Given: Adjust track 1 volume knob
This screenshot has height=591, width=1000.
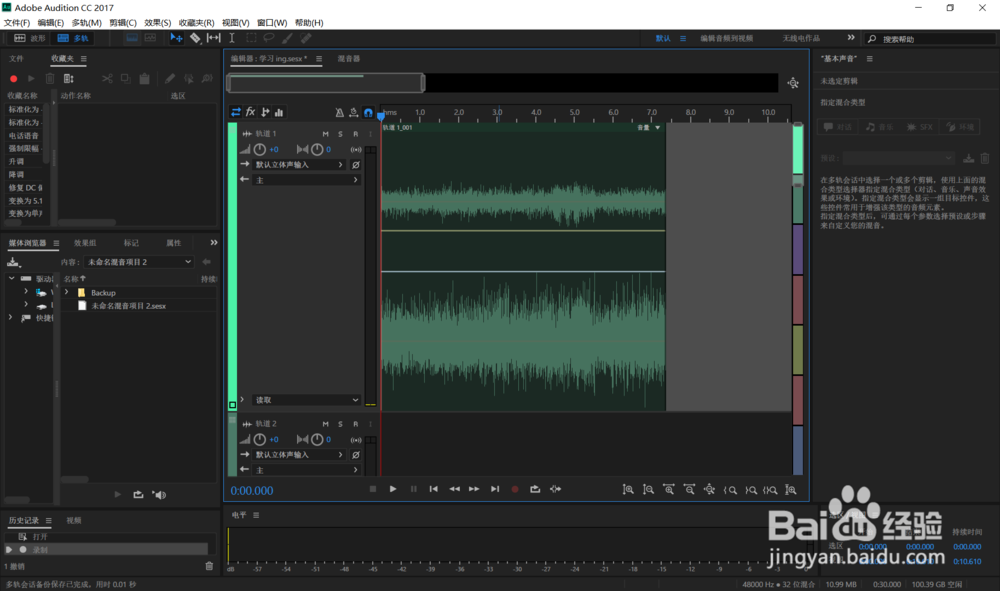Looking at the screenshot, I should (x=260, y=149).
